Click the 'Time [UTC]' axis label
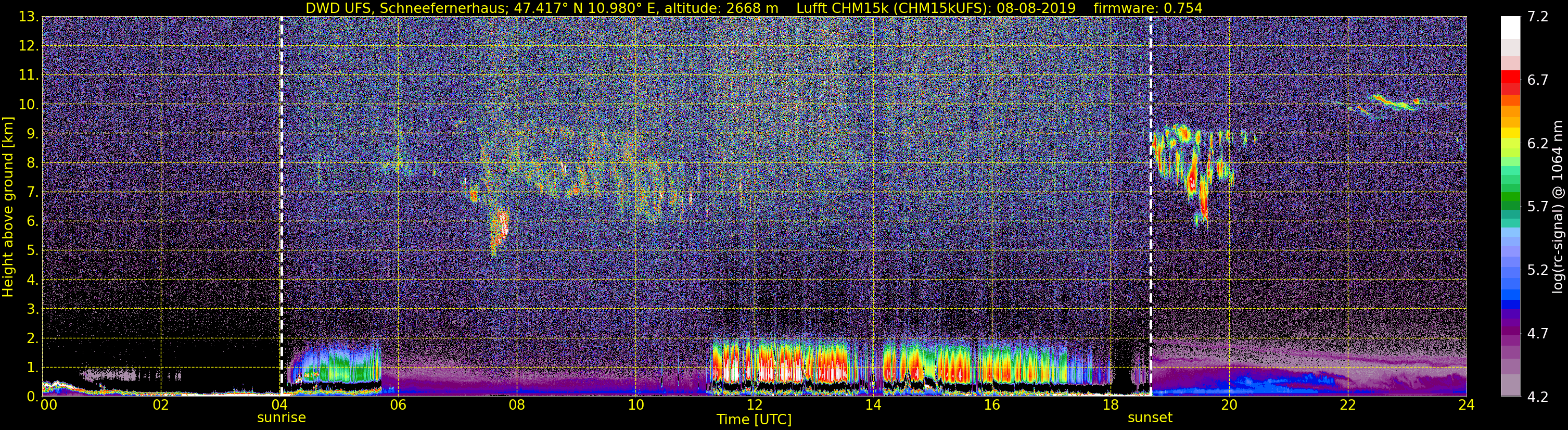 pos(754,420)
